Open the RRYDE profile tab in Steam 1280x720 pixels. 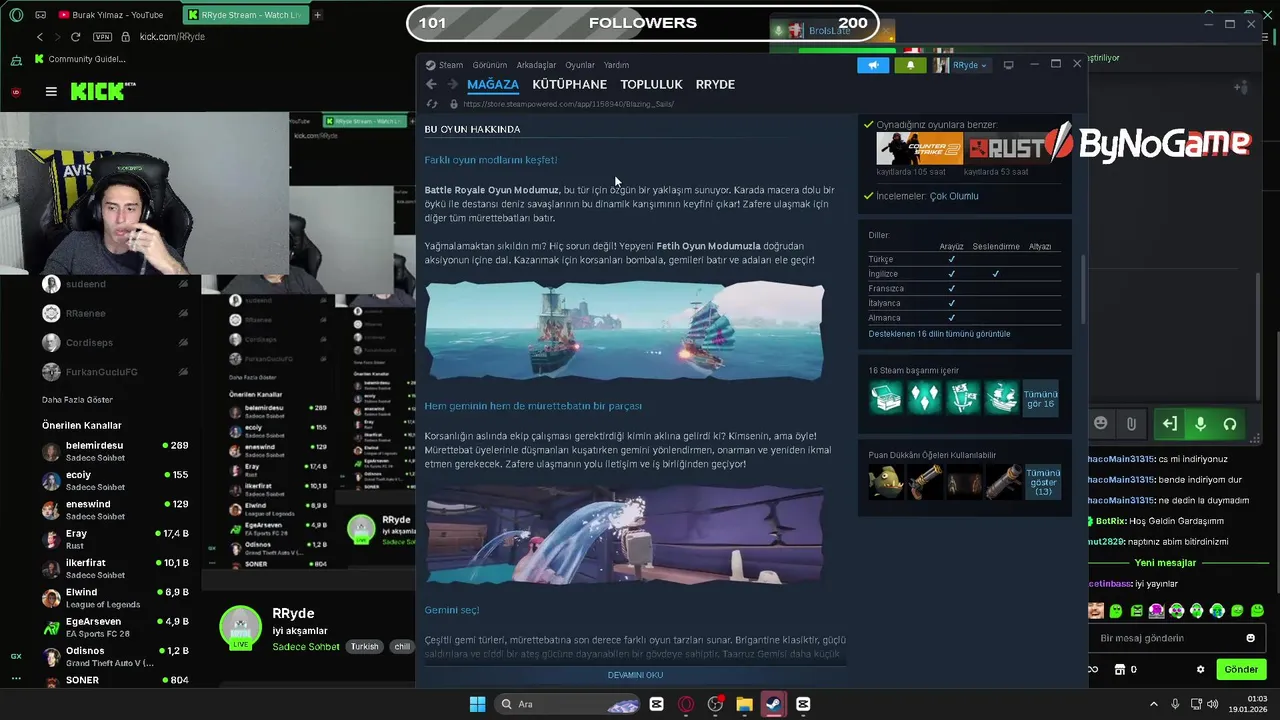[715, 85]
